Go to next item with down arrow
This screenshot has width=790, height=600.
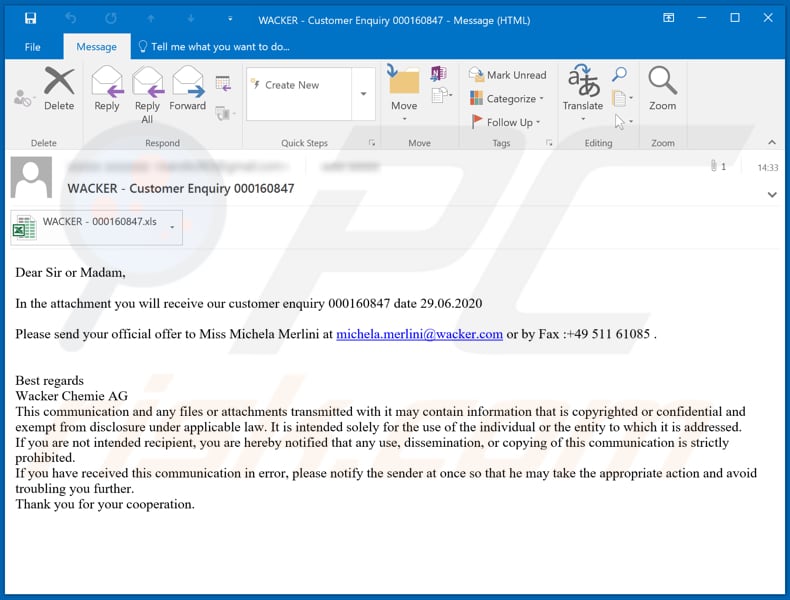click(x=191, y=19)
